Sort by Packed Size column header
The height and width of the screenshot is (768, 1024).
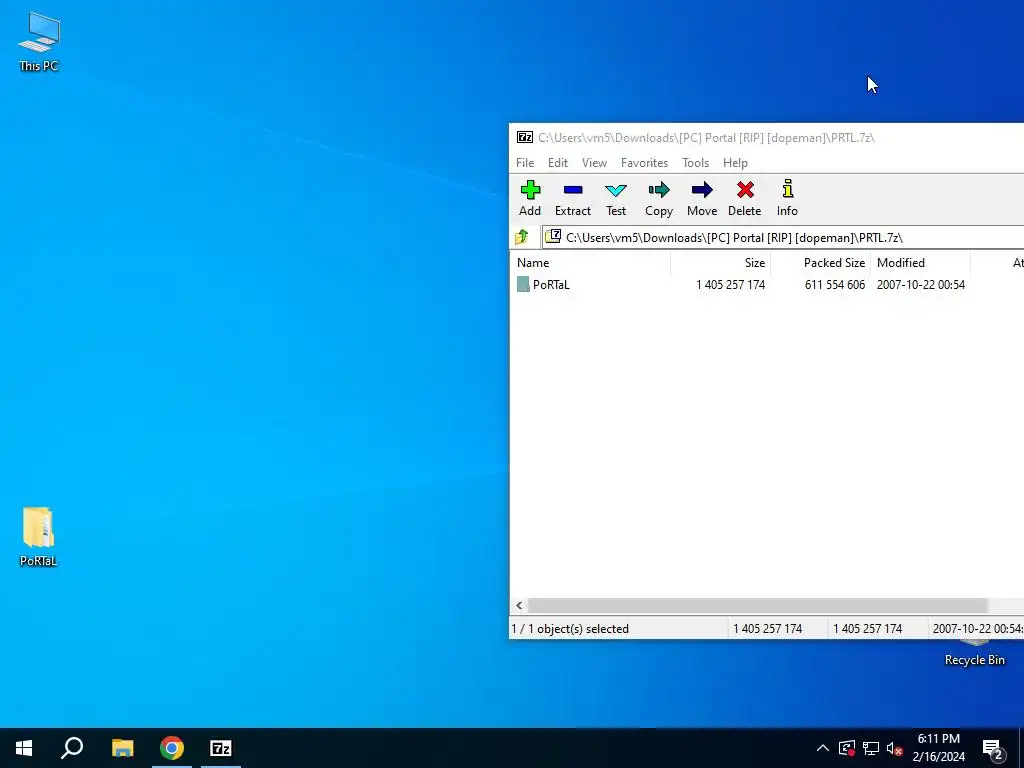pyautogui.click(x=820, y=263)
